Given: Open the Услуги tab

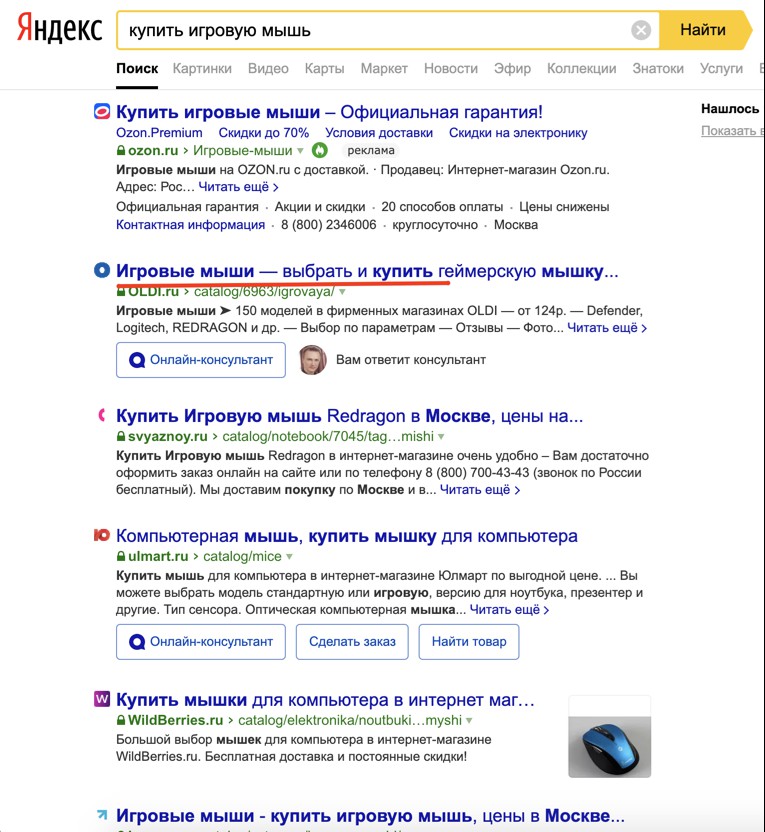Looking at the screenshot, I should pos(721,68).
